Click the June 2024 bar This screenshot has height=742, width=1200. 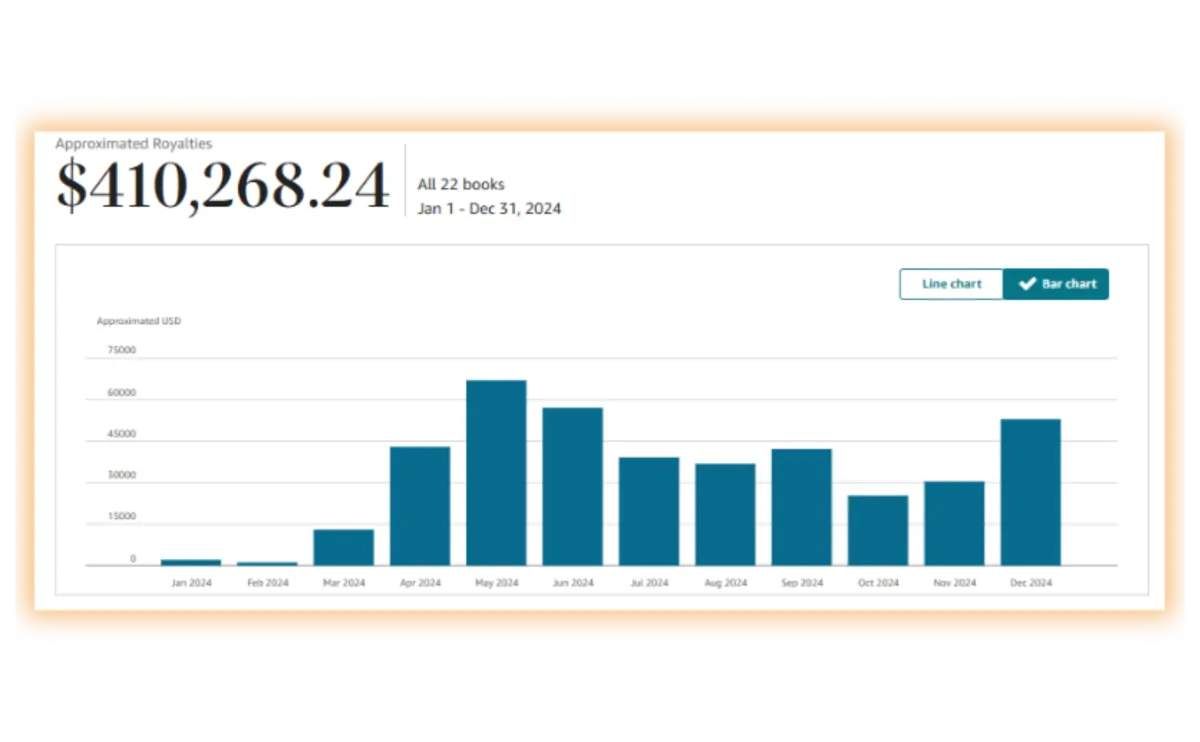(573, 486)
